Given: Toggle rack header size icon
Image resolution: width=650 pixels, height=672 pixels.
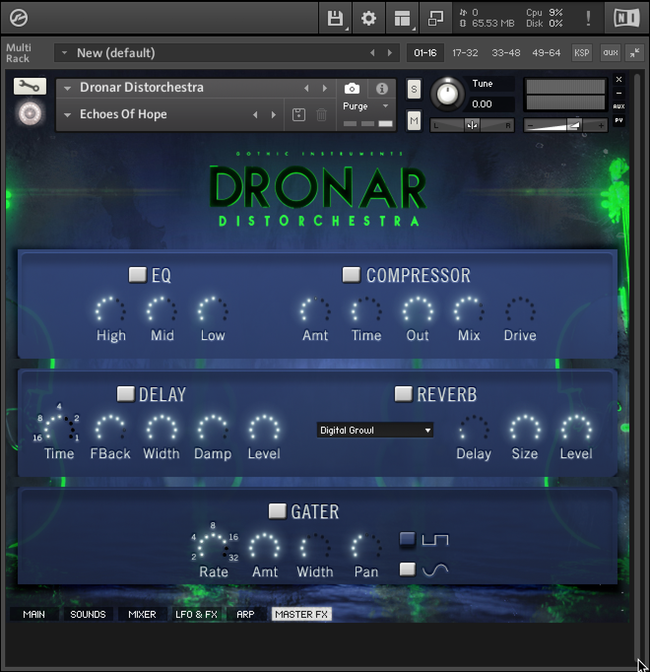Looking at the screenshot, I should [x=635, y=53].
